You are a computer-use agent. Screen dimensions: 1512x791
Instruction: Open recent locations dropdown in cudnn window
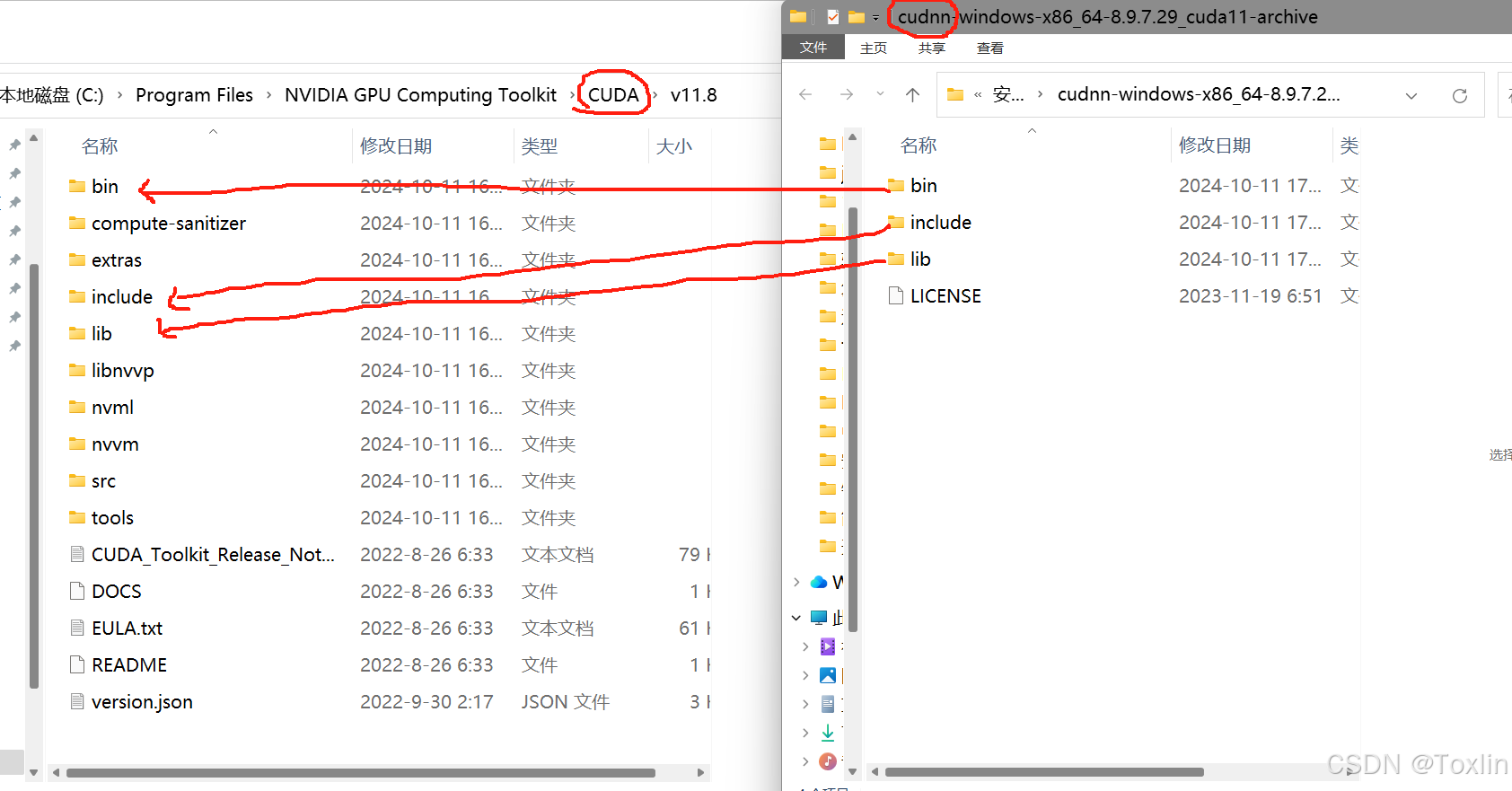click(x=880, y=93)
